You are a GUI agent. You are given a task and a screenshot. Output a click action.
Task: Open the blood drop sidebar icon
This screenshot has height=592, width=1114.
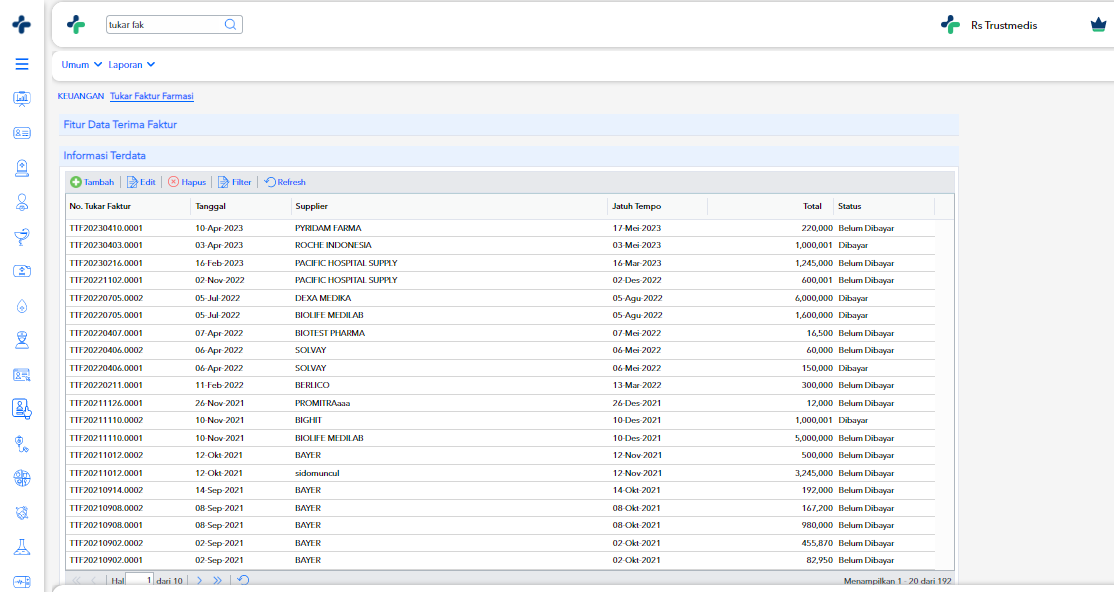point(22,306)
